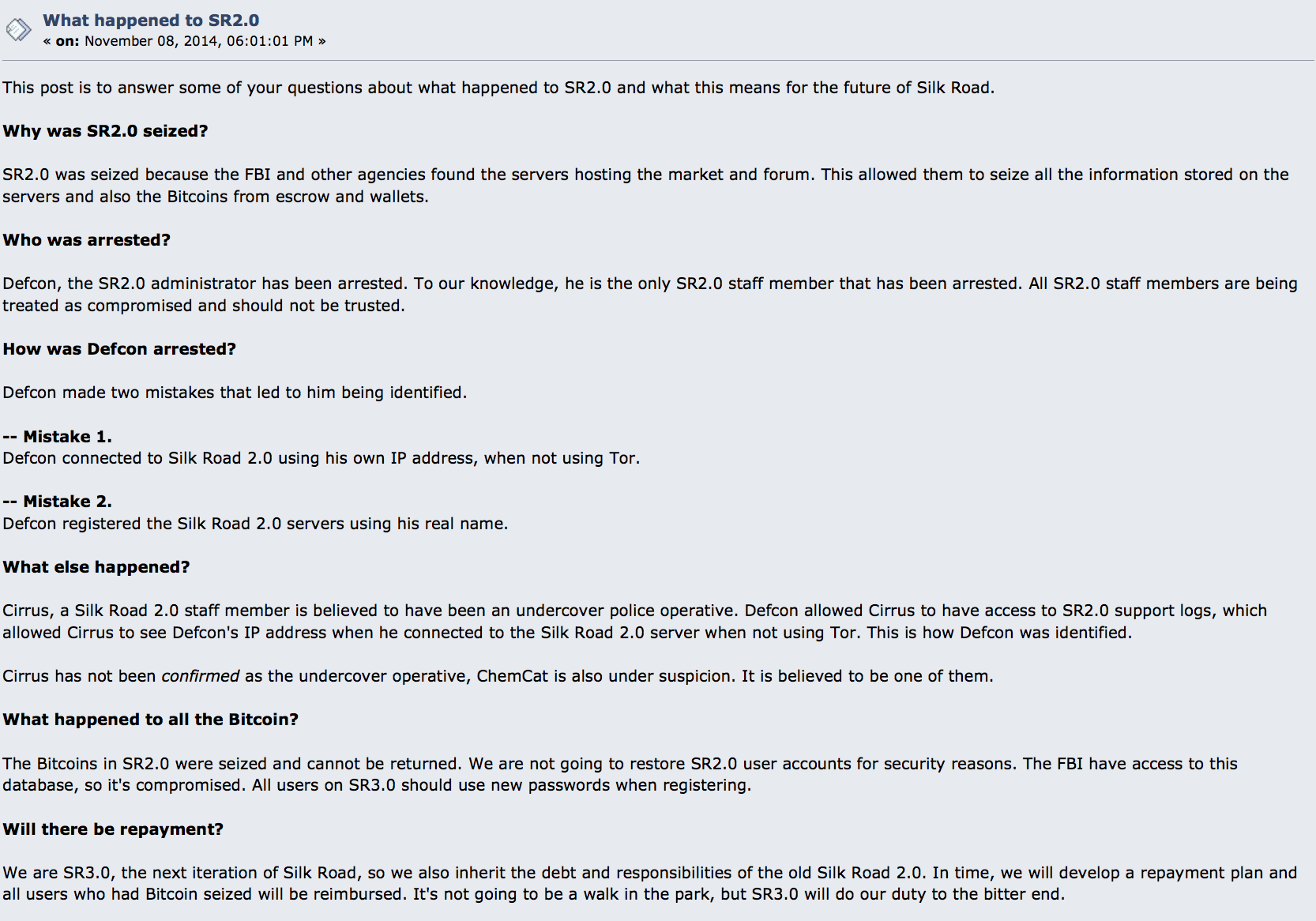1316x921 pixels.
Task: Click the italicized word "confirmed"
Action: [200, 676]
